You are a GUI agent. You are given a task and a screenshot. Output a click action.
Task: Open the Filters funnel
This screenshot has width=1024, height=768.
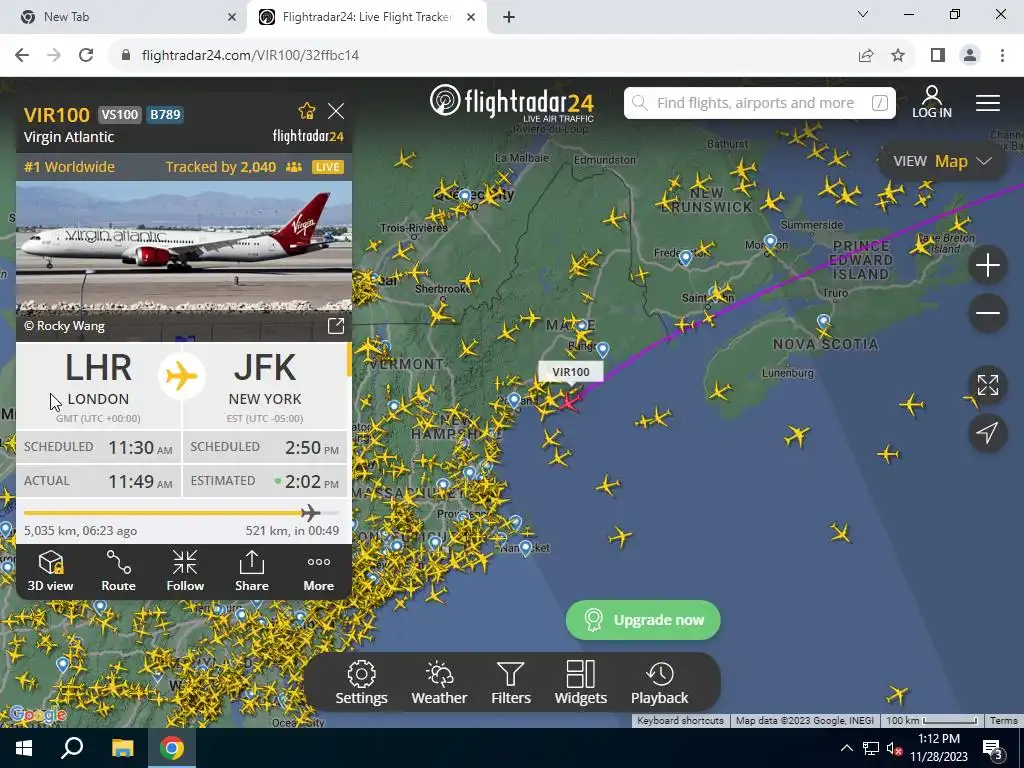coord(510,682)
